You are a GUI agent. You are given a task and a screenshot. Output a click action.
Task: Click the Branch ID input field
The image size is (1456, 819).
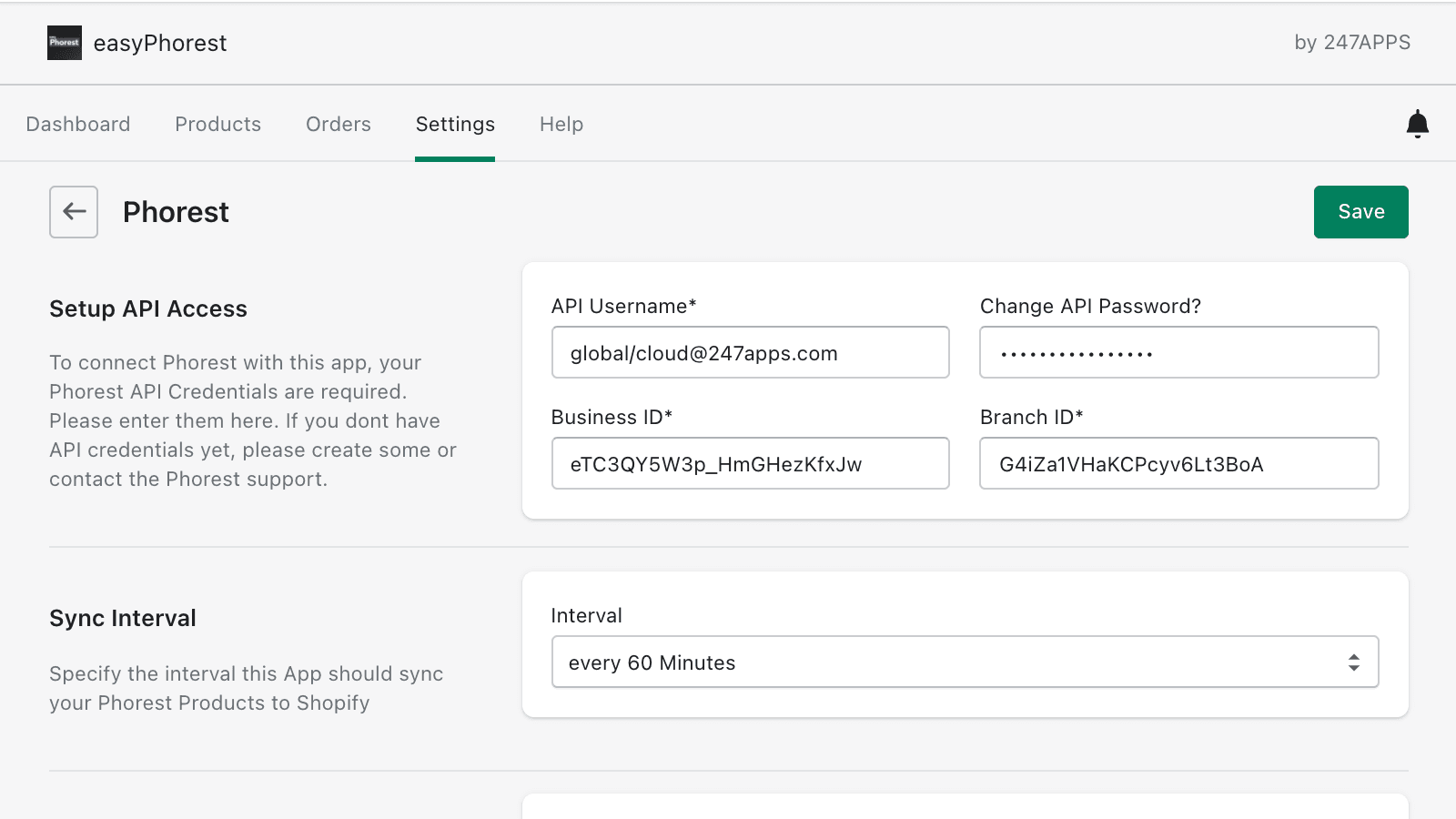pos(1178,464)
